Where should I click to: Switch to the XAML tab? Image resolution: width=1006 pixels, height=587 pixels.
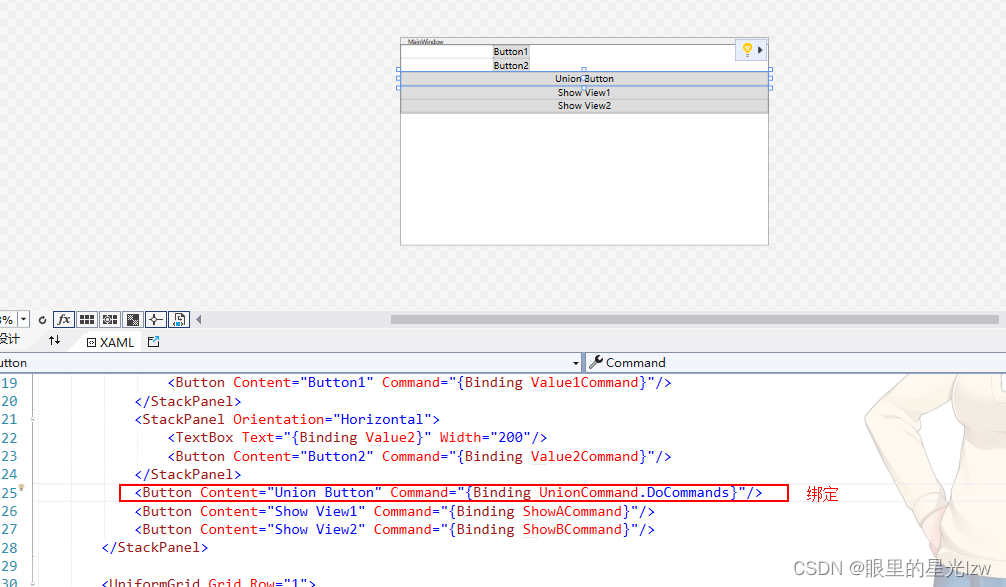[110, 343]
